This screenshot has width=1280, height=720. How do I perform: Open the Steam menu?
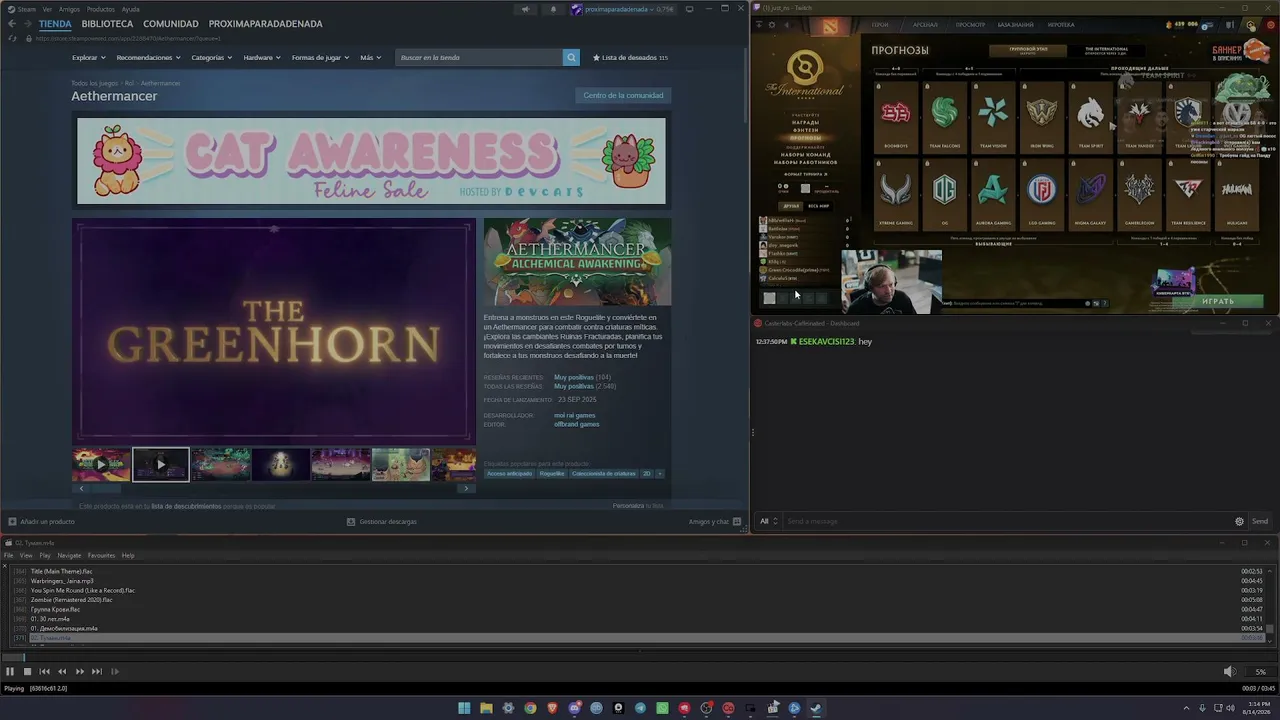[x=27, y=9]
